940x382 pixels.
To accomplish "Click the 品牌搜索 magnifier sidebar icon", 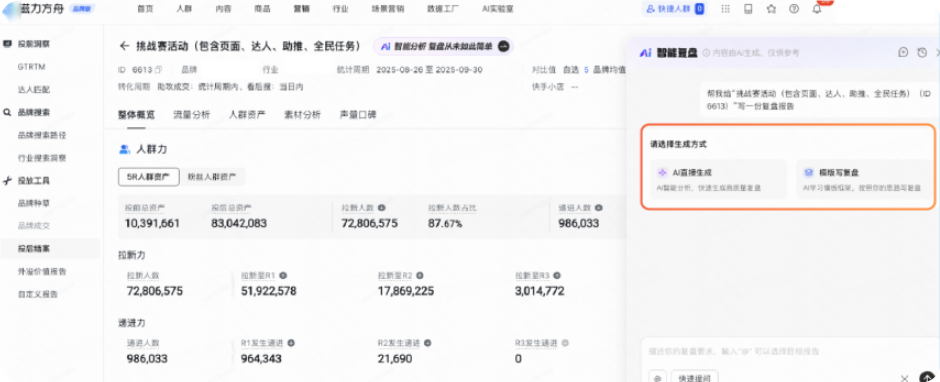I will 7,112.
